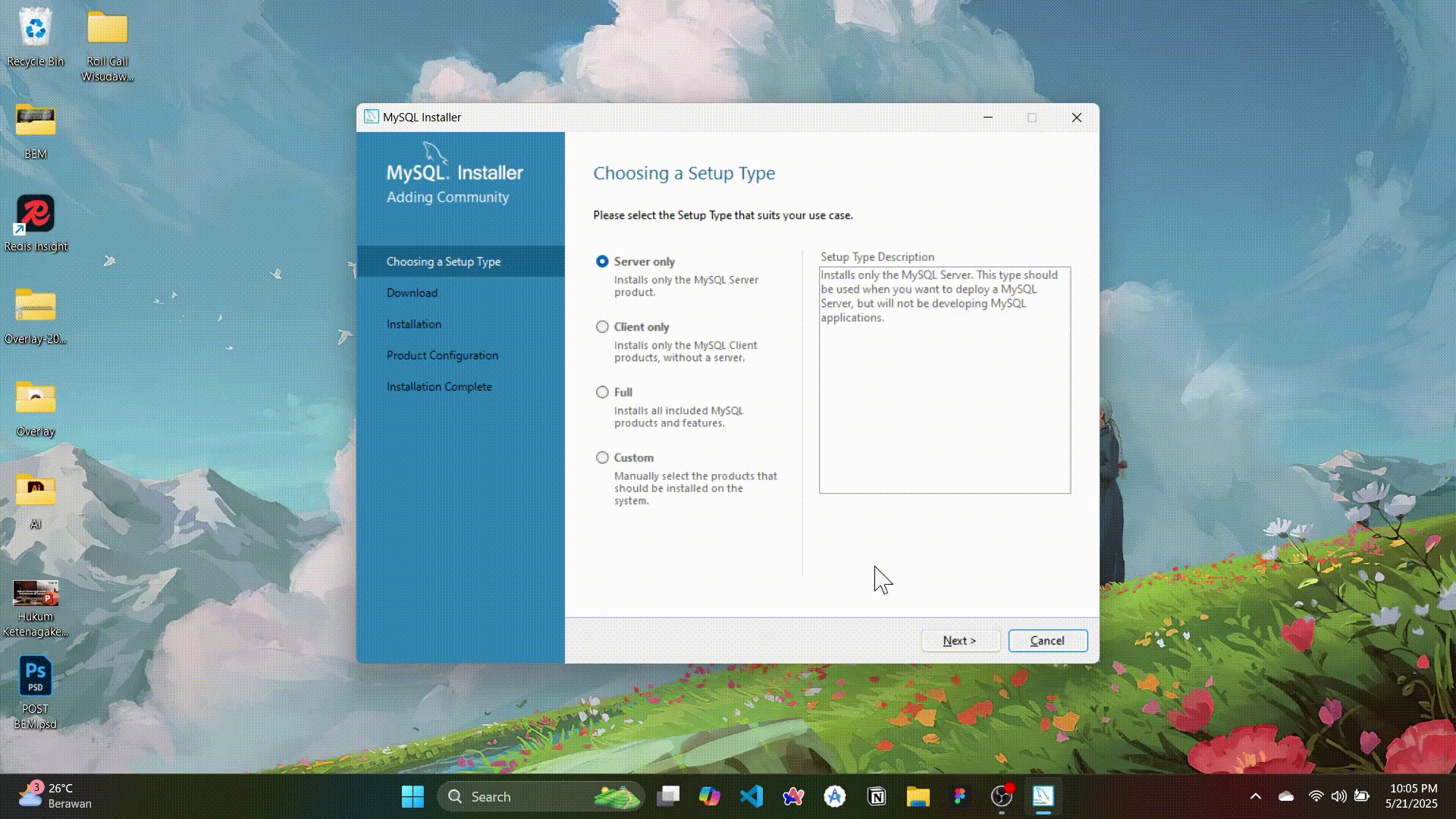The height and width of the screenshot is (819, 1456).
Task: Click the battery icon in tray
Action: pyautogui.click(x=1362, y=796)
